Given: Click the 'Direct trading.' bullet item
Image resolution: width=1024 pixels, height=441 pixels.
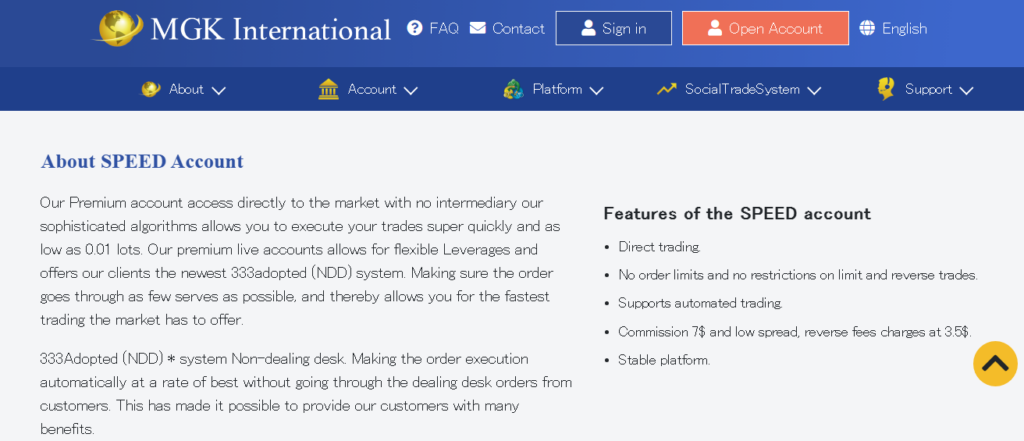Looking at the screenshot, I should click(x=659, y=247).
